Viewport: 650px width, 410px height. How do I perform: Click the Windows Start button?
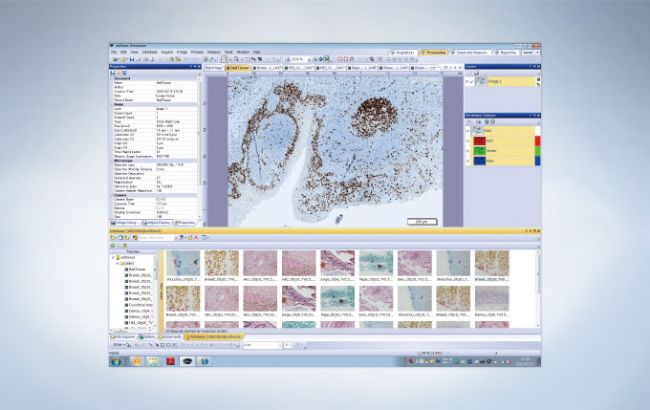[x=116, y=360]
